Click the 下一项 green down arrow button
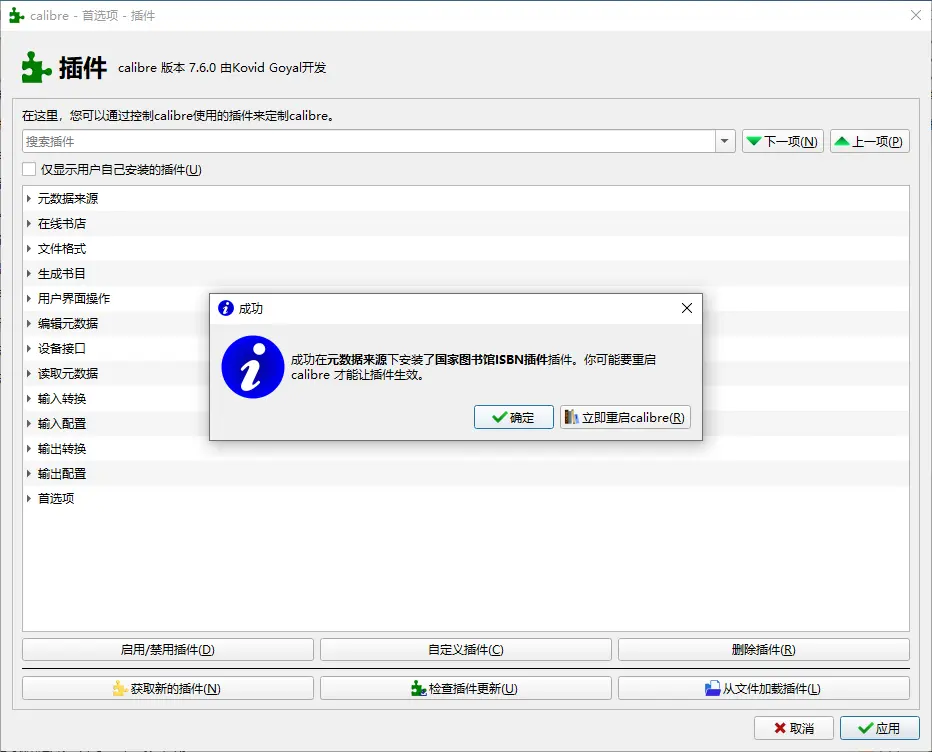 [x=782, y=142]
